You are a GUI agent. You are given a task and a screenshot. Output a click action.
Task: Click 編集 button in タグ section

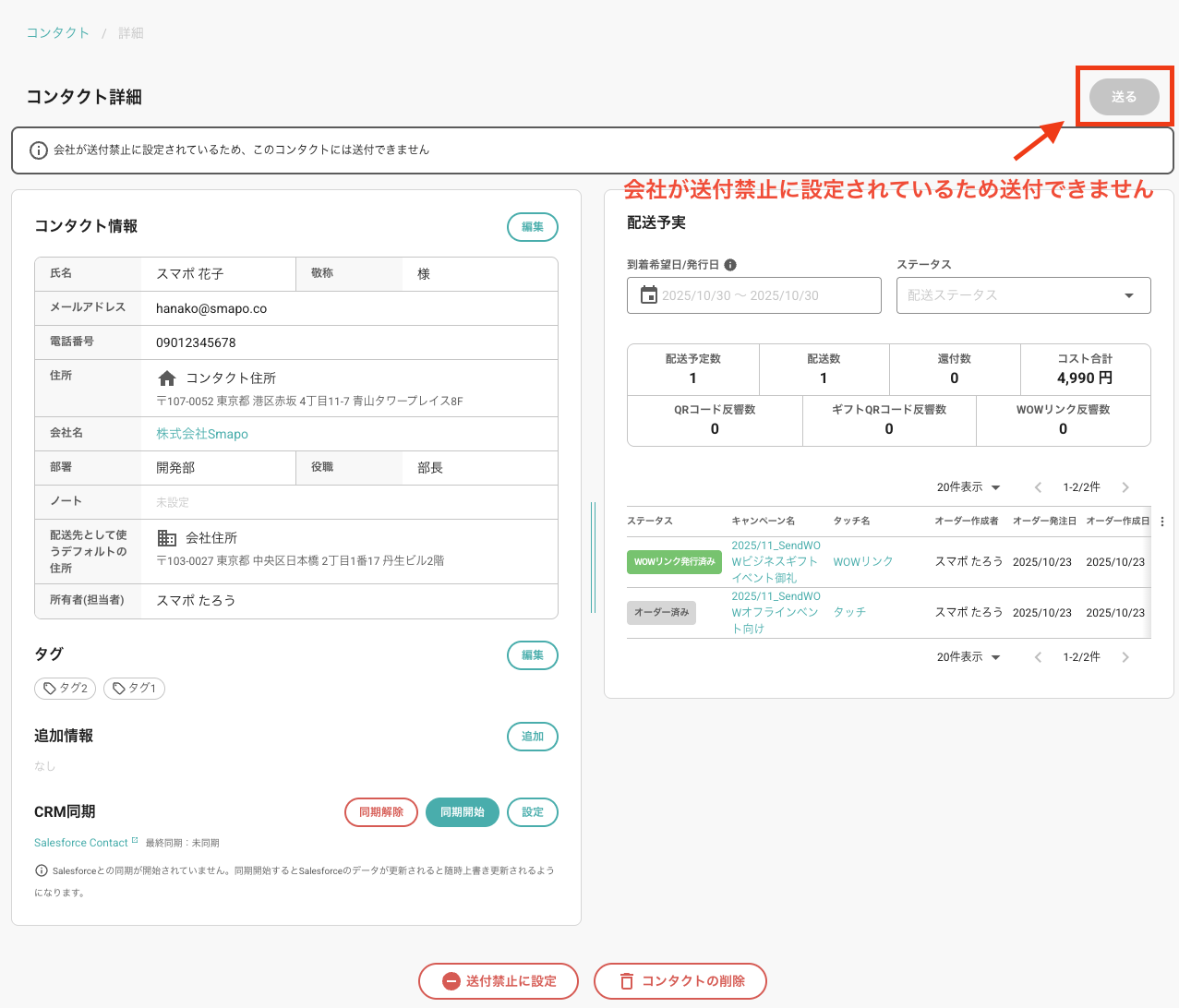(533, 655)
